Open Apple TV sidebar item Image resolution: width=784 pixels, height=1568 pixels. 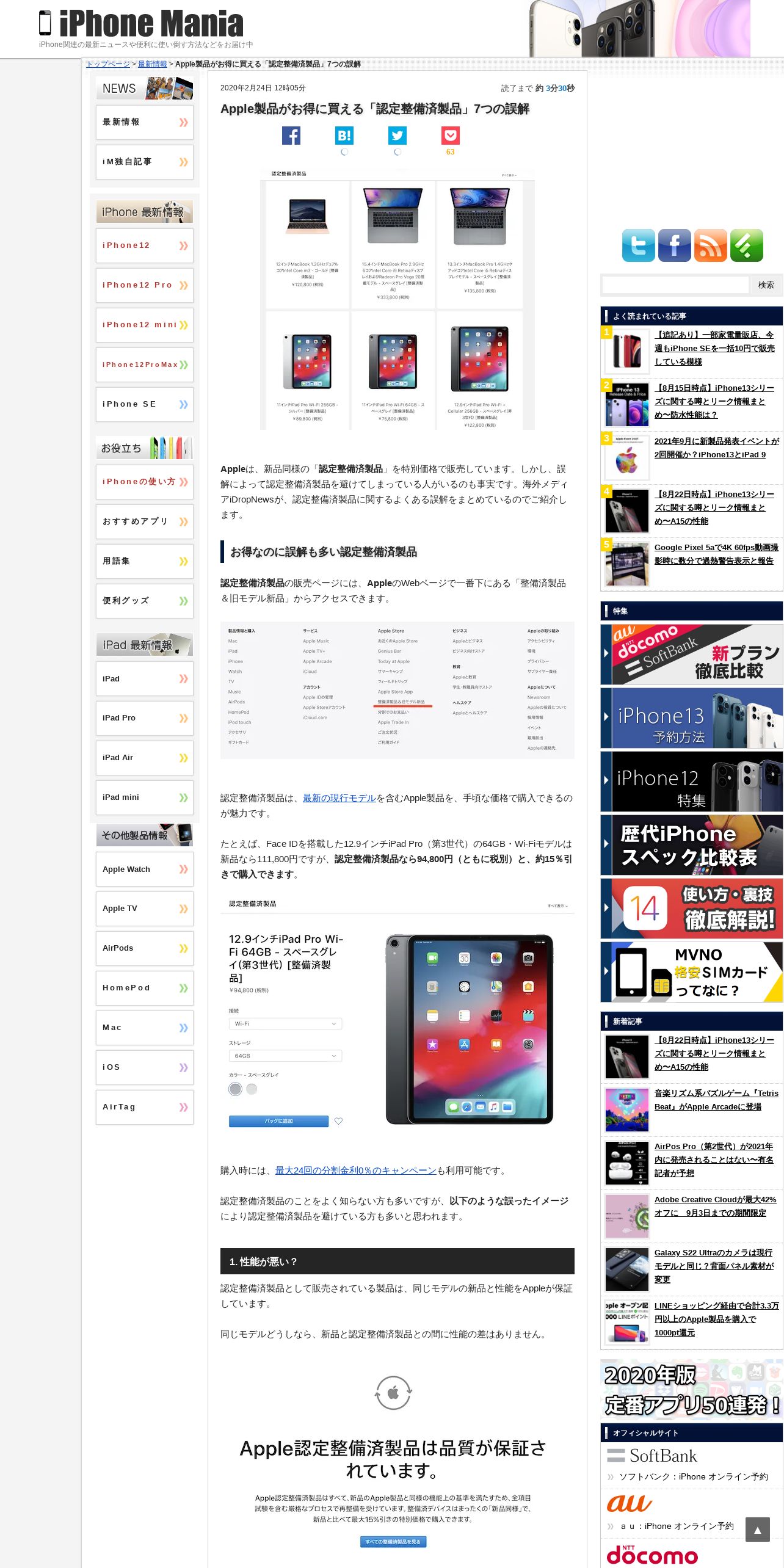(x=145, y=909)
